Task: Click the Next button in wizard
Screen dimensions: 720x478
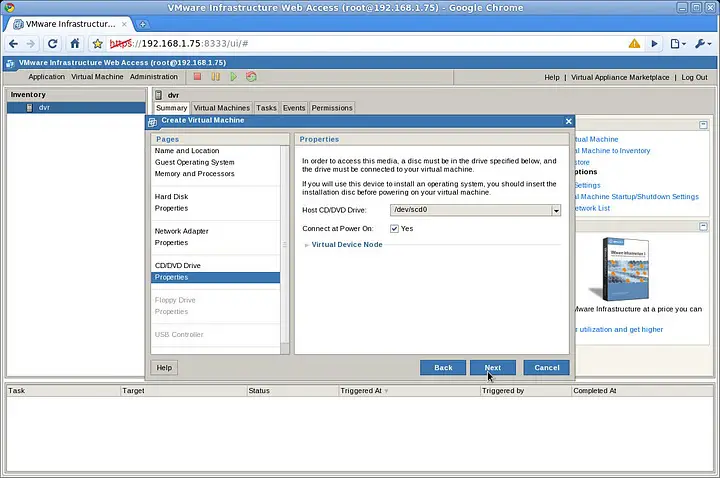Action: (x=493, y=368)
